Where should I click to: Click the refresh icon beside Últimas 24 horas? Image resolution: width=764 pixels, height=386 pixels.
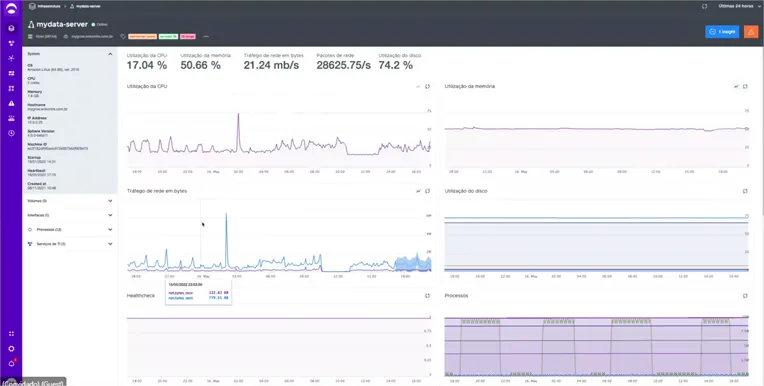tap(704, 6)
